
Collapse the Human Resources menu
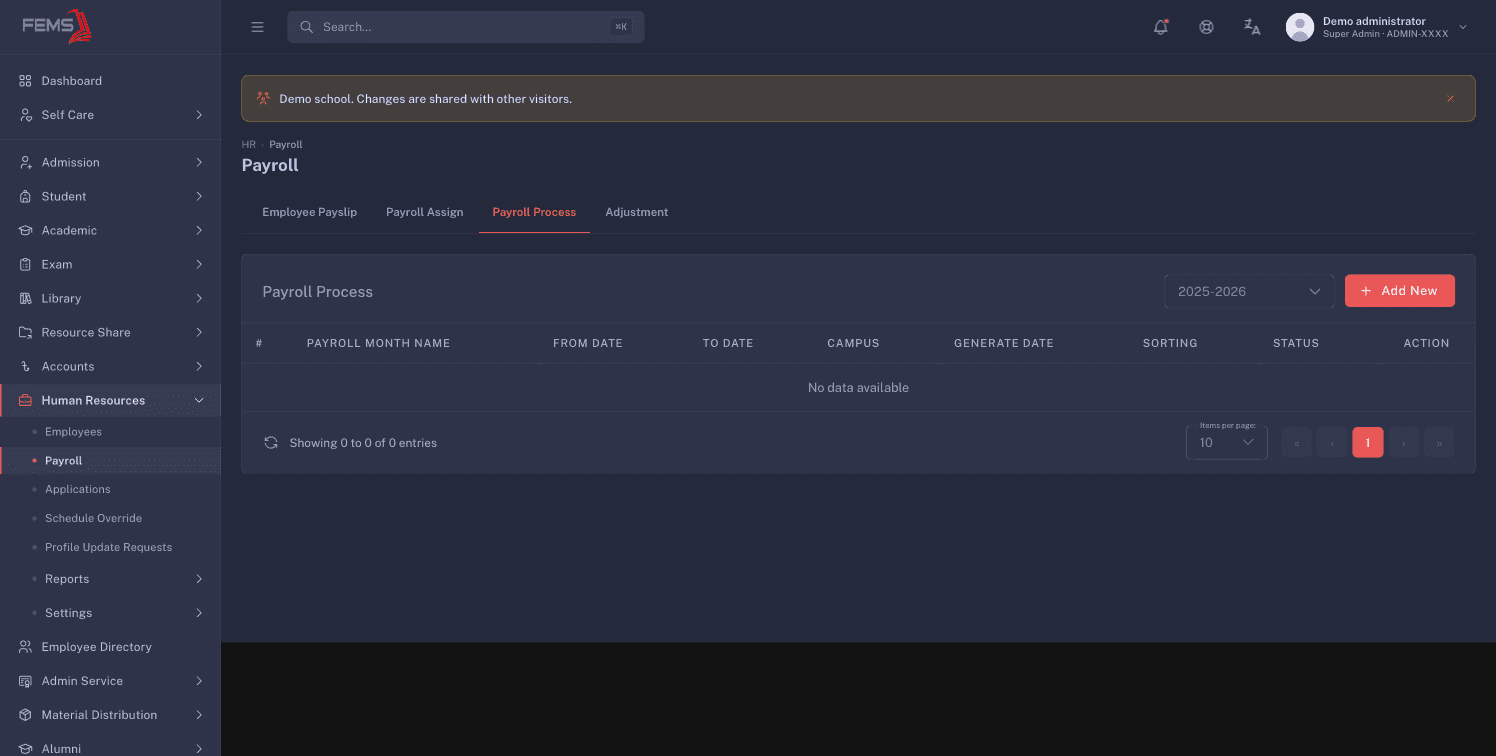110,401
